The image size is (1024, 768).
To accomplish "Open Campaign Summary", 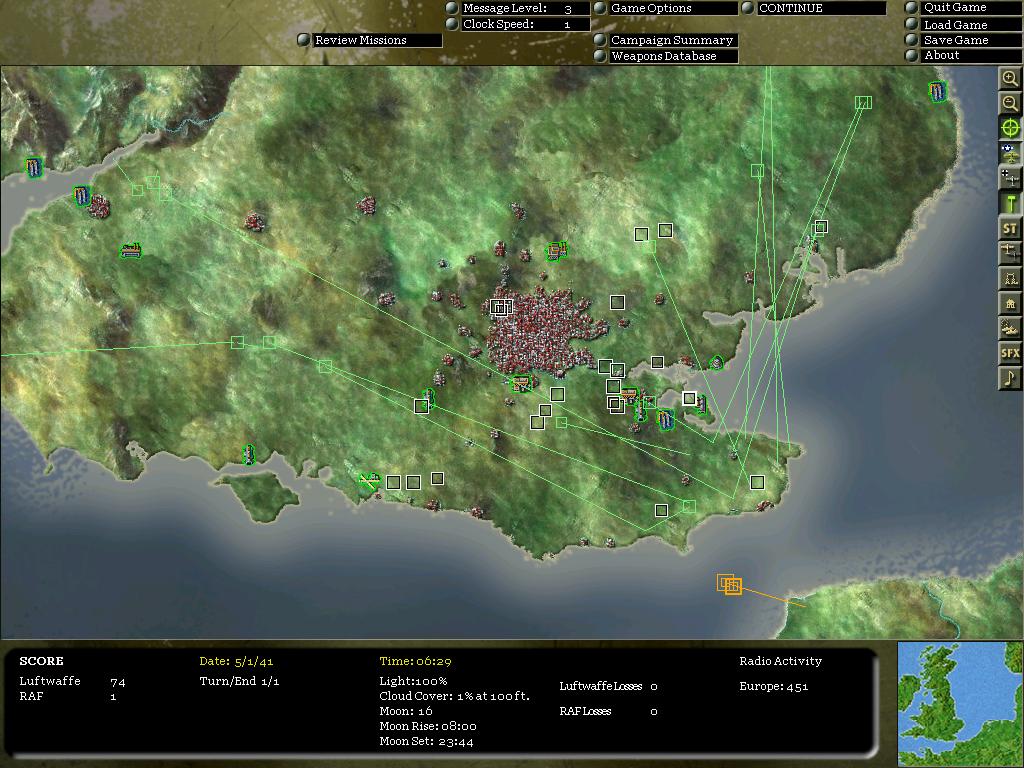I will coord(673,40).
